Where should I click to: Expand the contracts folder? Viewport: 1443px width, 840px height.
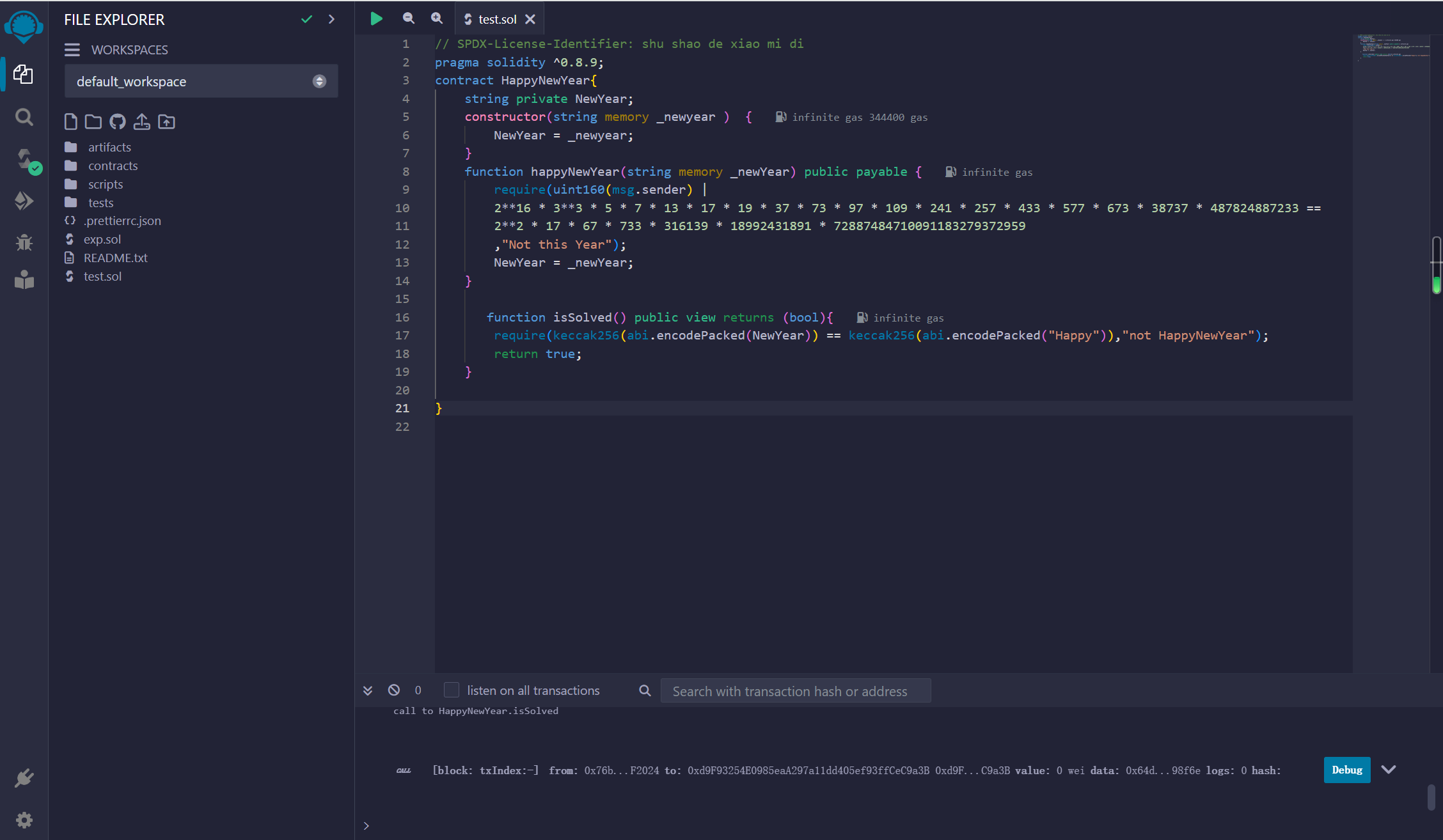tap(113, 166)
